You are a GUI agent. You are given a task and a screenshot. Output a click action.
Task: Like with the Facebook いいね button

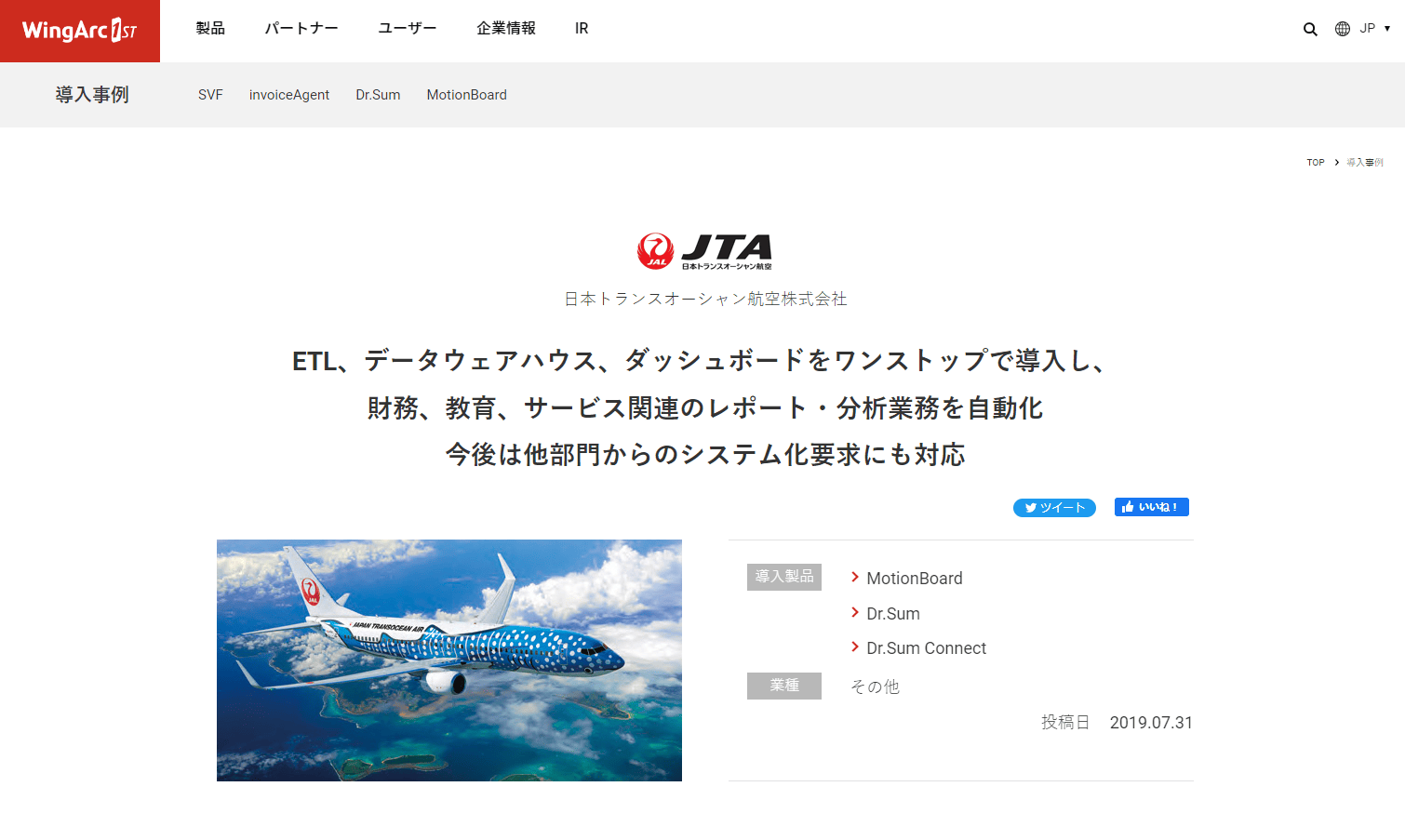click(x=1152, y=507)
